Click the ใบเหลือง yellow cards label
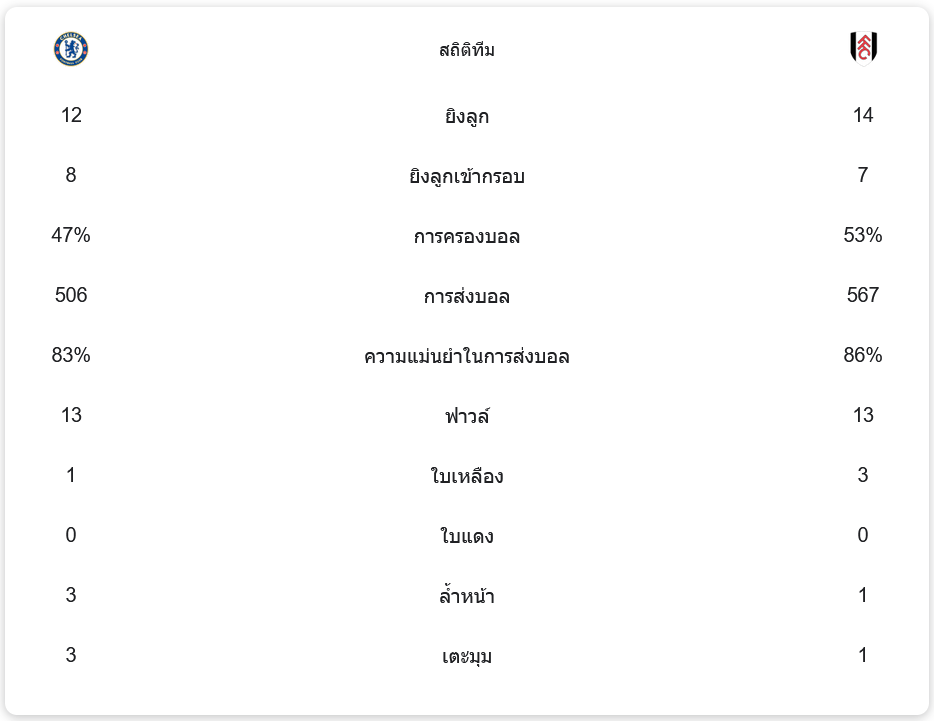The width and height of the screenshot is (934, 721). click(467, 477)
